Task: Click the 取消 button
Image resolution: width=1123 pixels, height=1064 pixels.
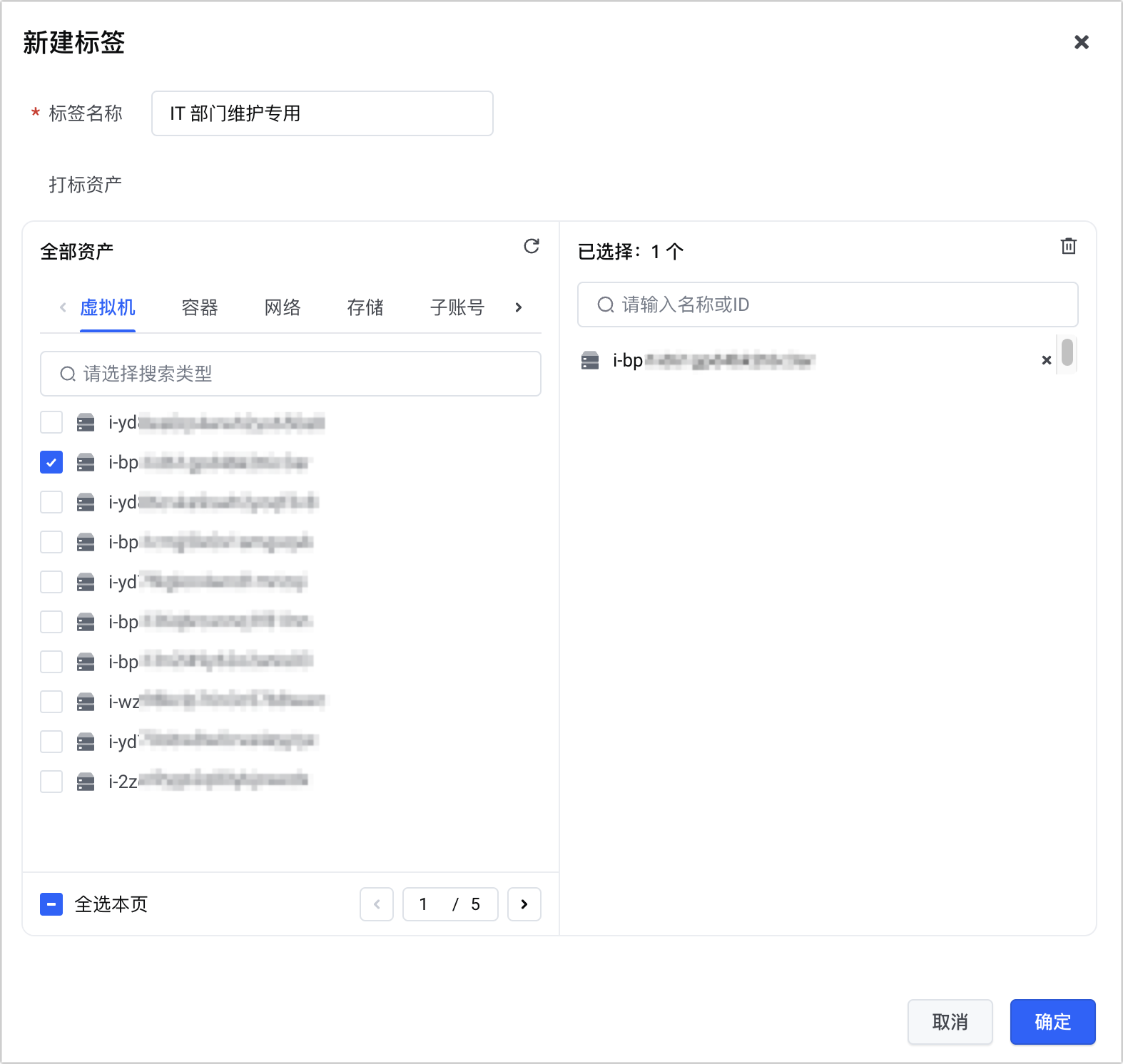Action: (950, 1022)
